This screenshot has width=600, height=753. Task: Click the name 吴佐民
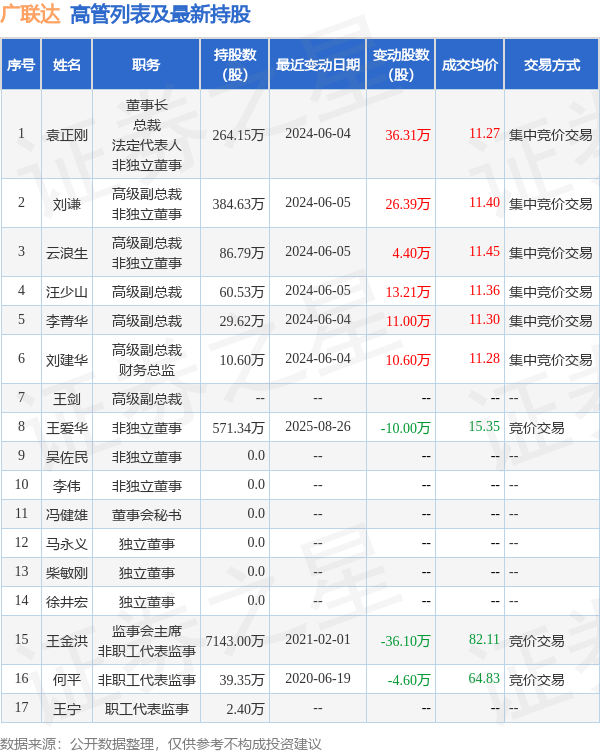point(67,457)
